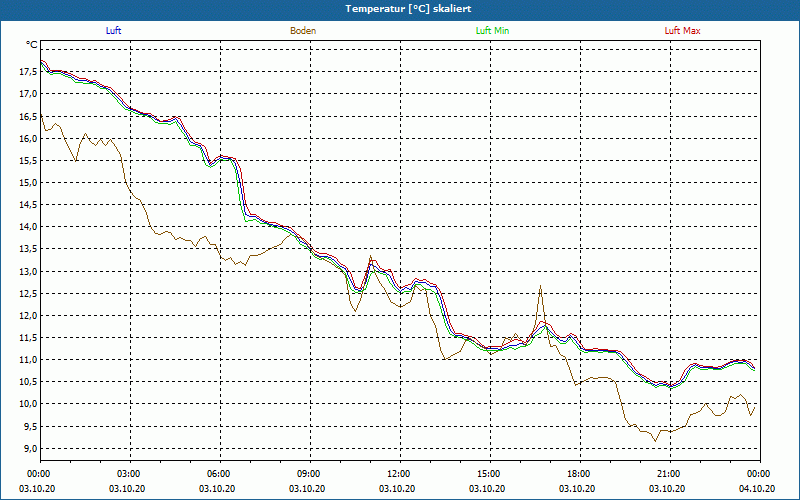Image resolution: width=800 pixels, height=500 pixels.
Task: Click the green 'Luft Min' legend label
Action: click(492, 31)
